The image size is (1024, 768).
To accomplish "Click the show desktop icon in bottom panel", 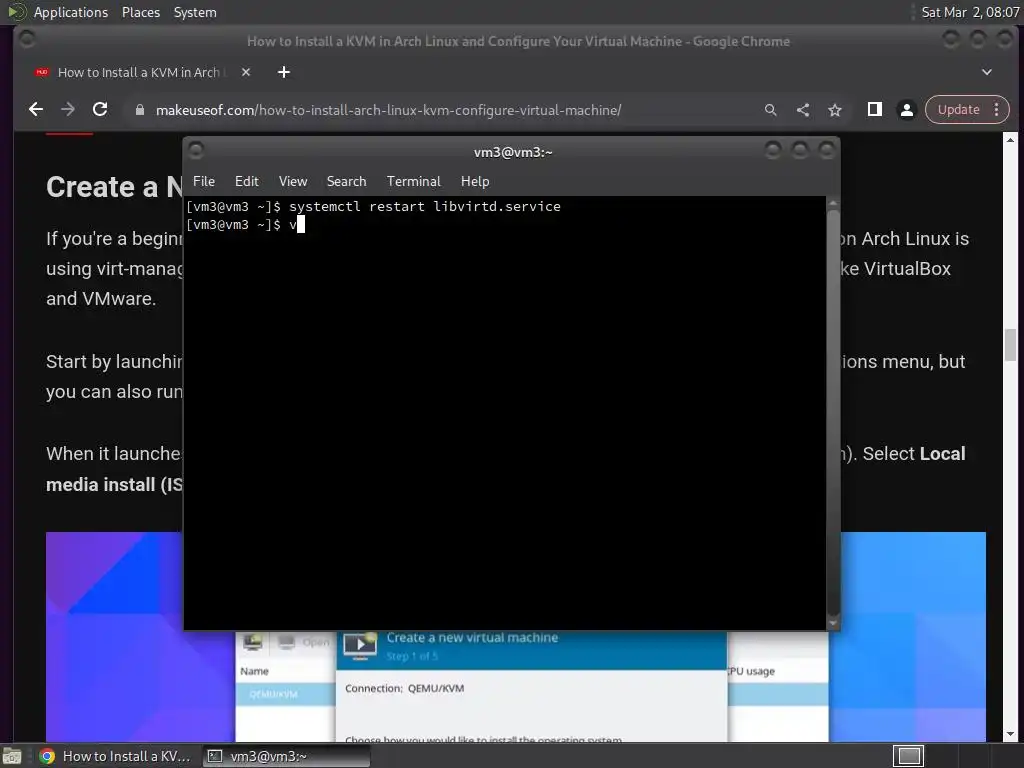I will (12, 756).
